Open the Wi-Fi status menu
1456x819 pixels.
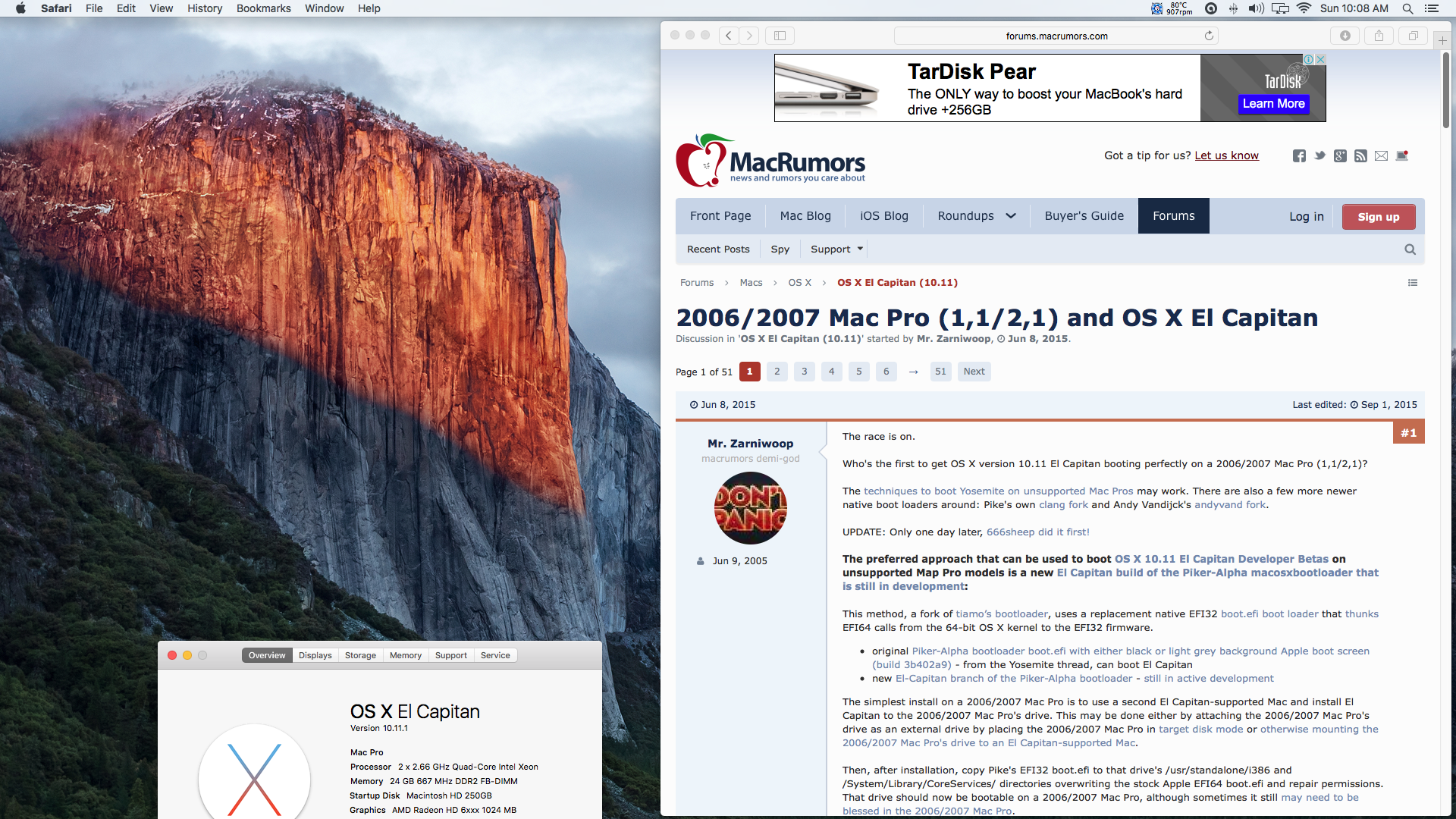pos(1304,8)
